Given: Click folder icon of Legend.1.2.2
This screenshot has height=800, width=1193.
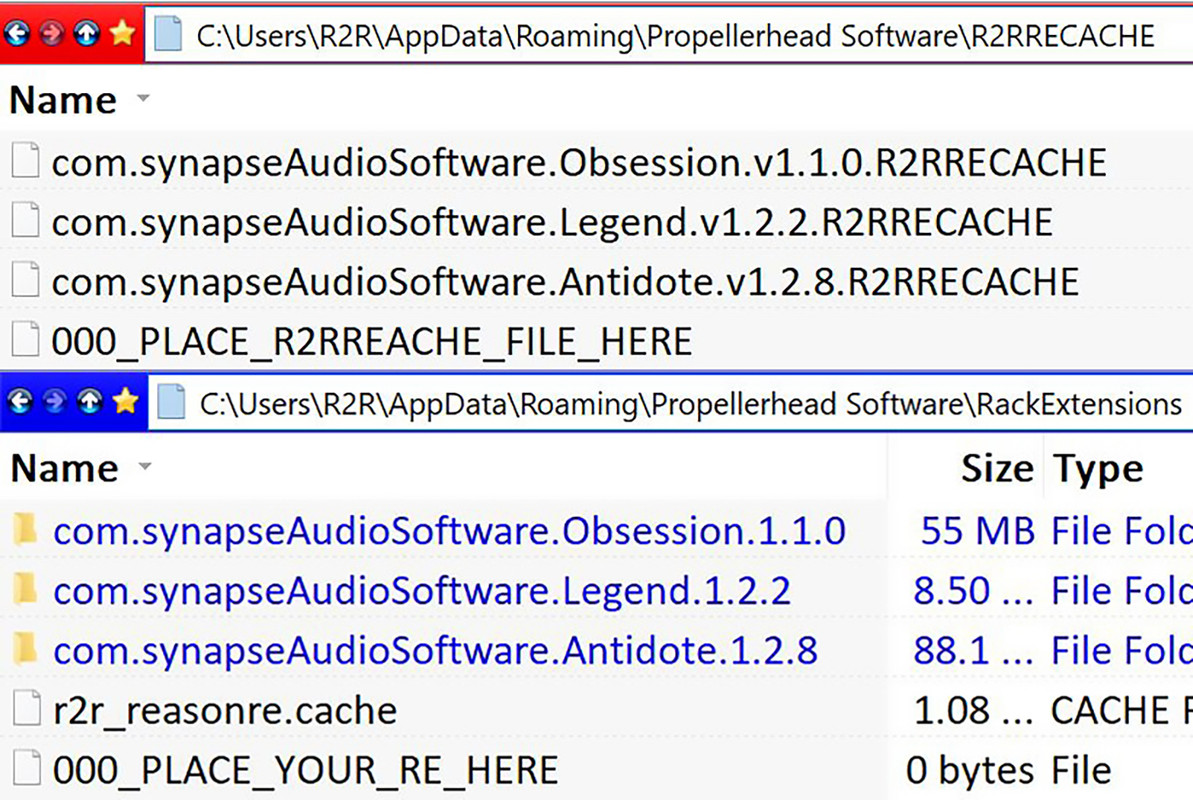Looking at the screenshot, I should coord(25,588).
